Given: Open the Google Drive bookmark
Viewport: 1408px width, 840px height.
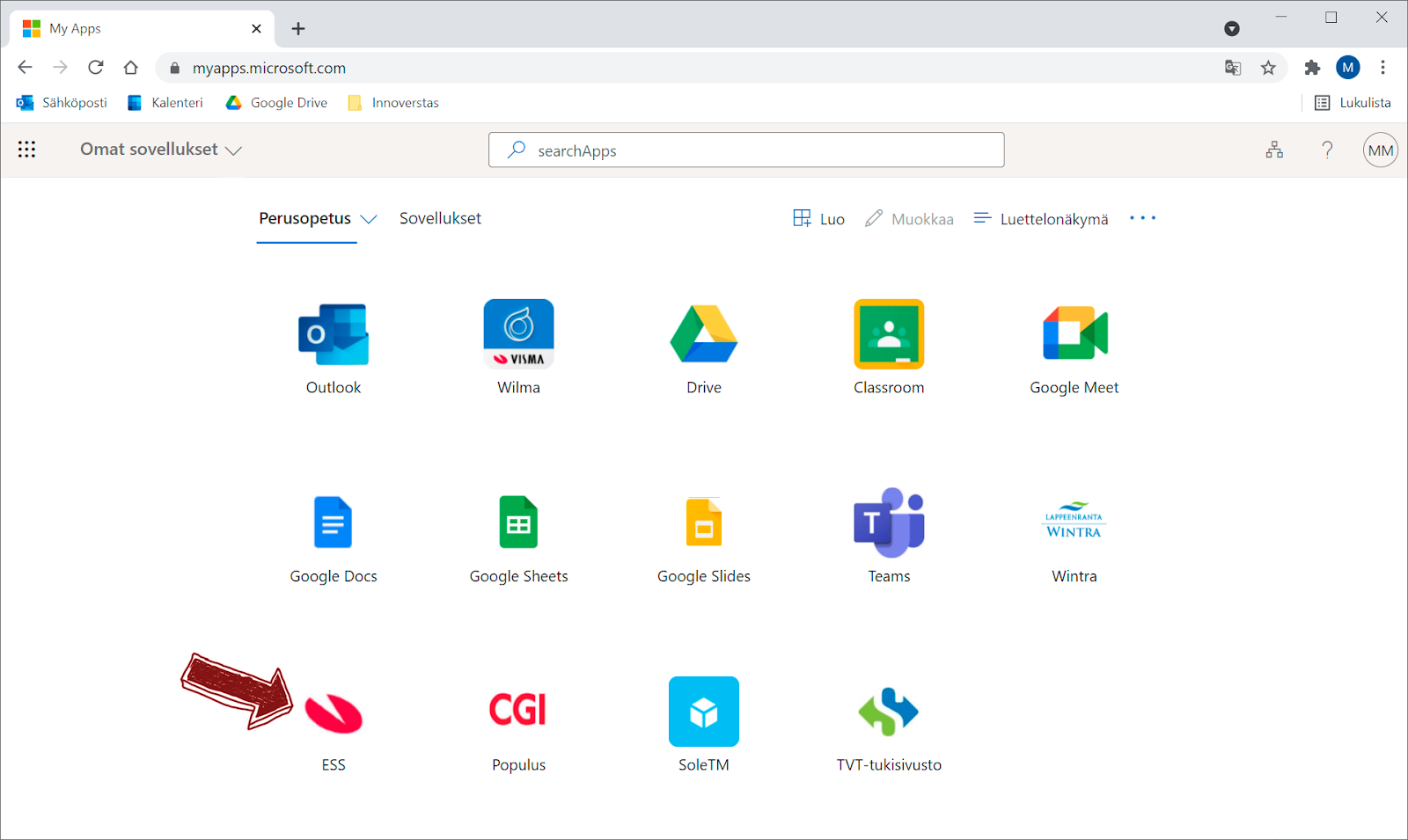Looking at the screenshot, I should point(276,103).
